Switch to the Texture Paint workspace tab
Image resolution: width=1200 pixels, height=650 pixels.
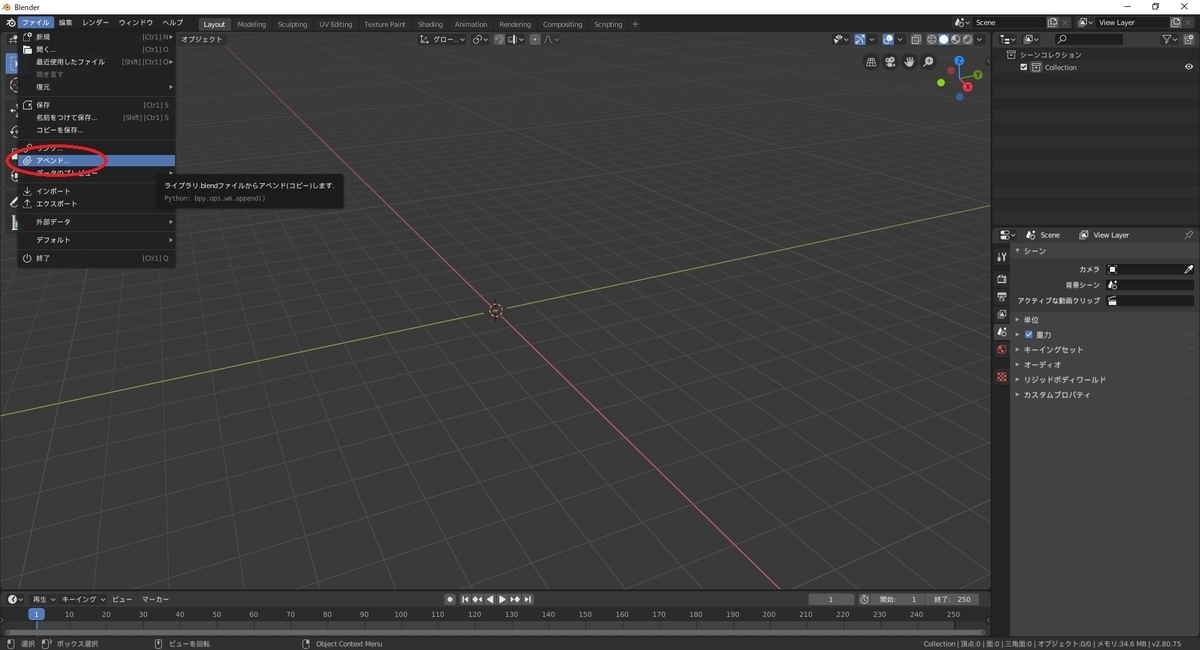tap(385, 24)
